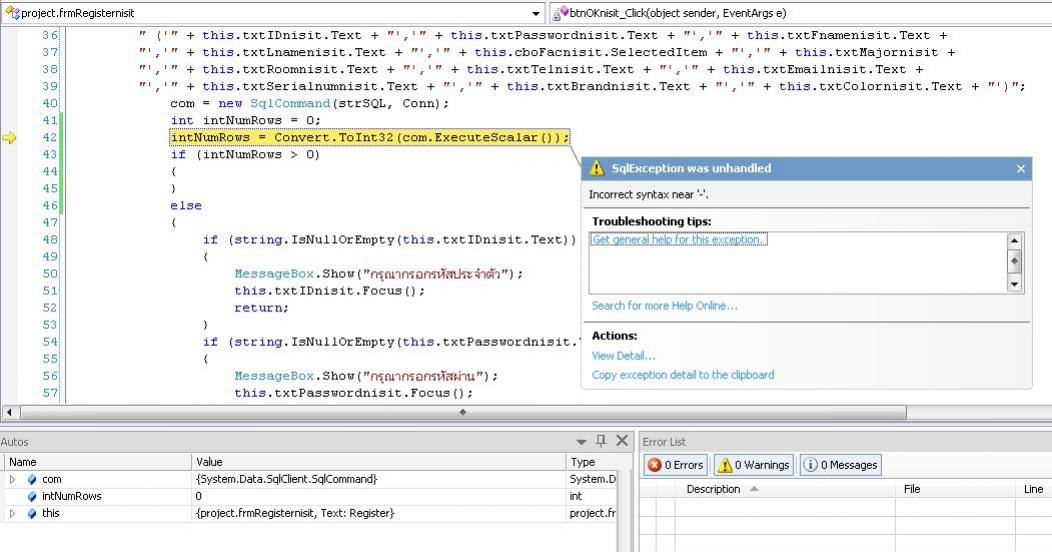
Task: Toggle the 0 Warnings filter
Action: (754, 465)
